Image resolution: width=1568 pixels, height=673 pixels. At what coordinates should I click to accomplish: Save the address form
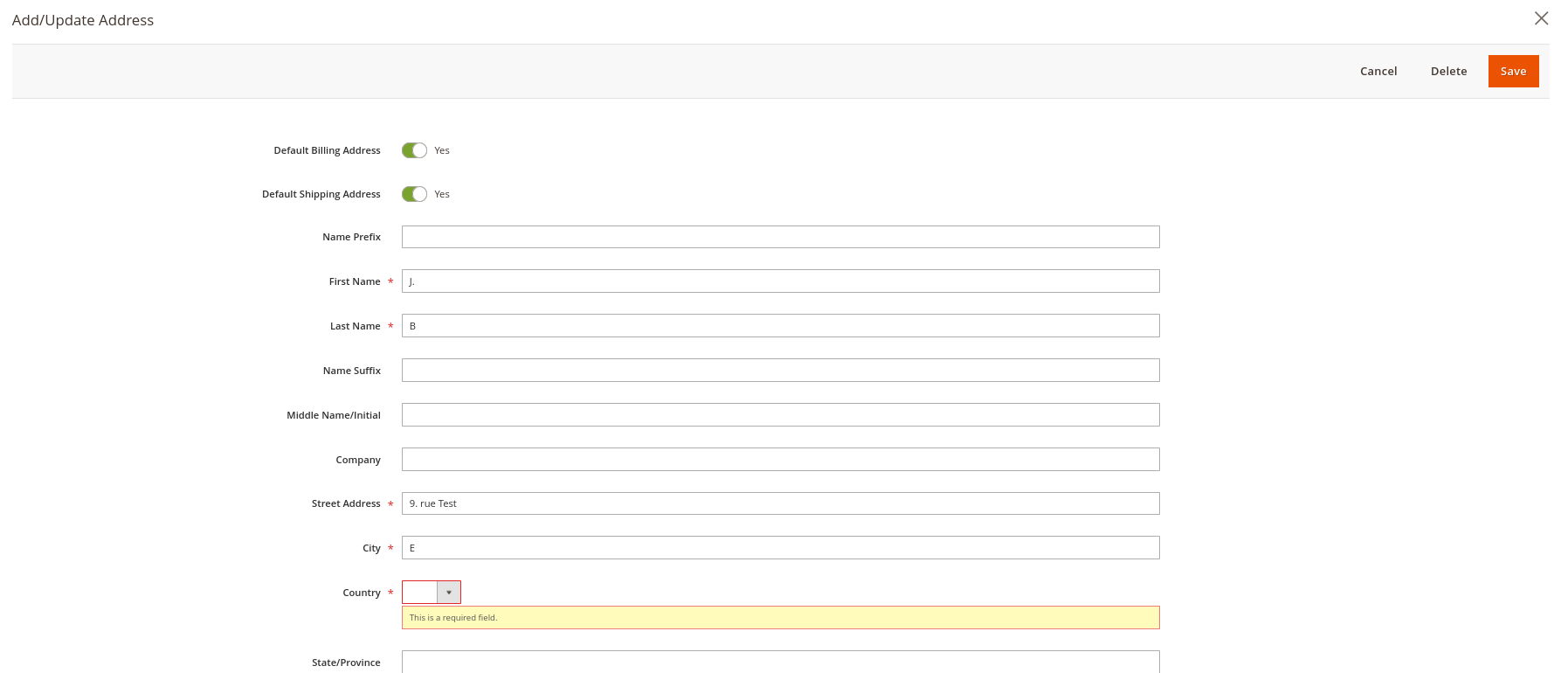click(1513, 71)
